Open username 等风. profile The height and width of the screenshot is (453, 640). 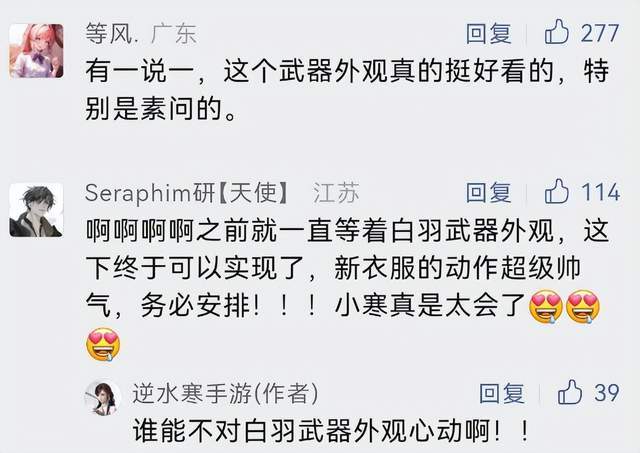(x=109, y=33)
